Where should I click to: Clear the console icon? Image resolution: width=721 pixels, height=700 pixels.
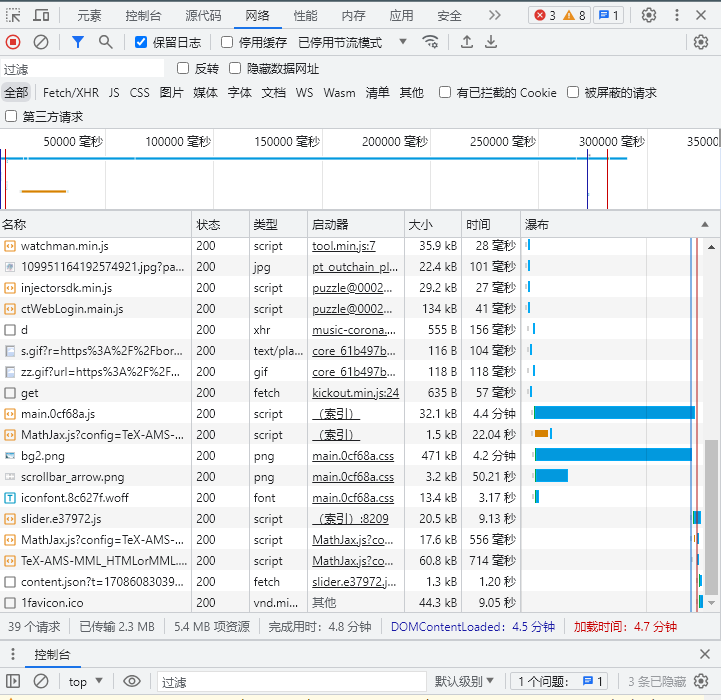(x=41, y=681)
